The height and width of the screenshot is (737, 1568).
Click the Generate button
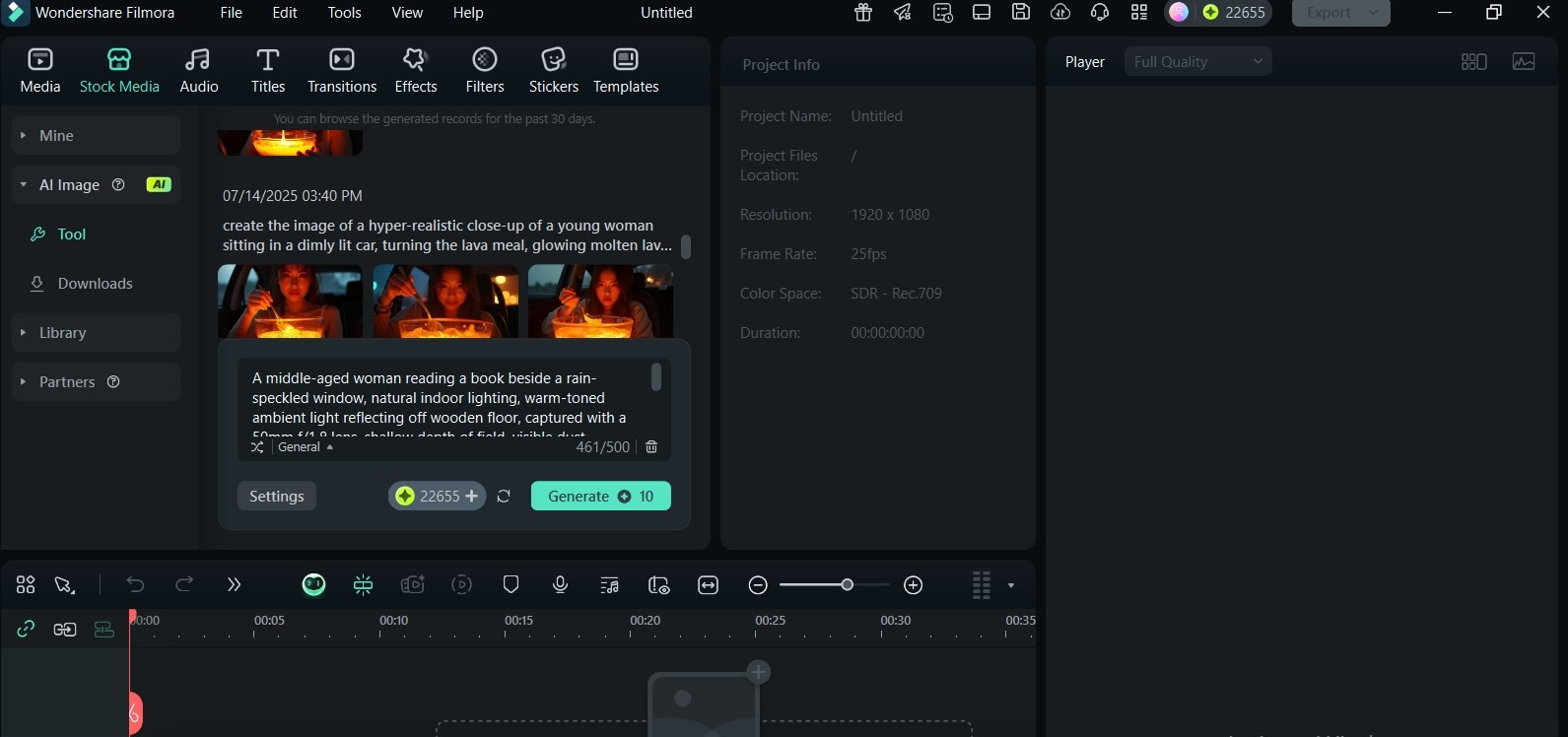600,496
